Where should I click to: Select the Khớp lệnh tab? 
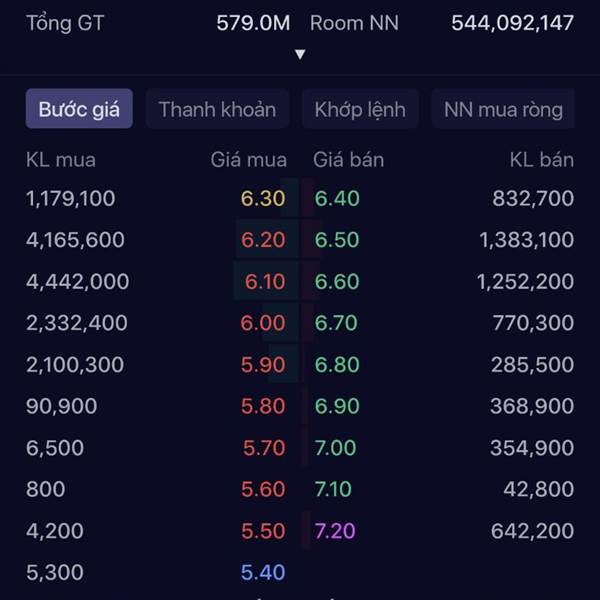(x=360, y=109)
